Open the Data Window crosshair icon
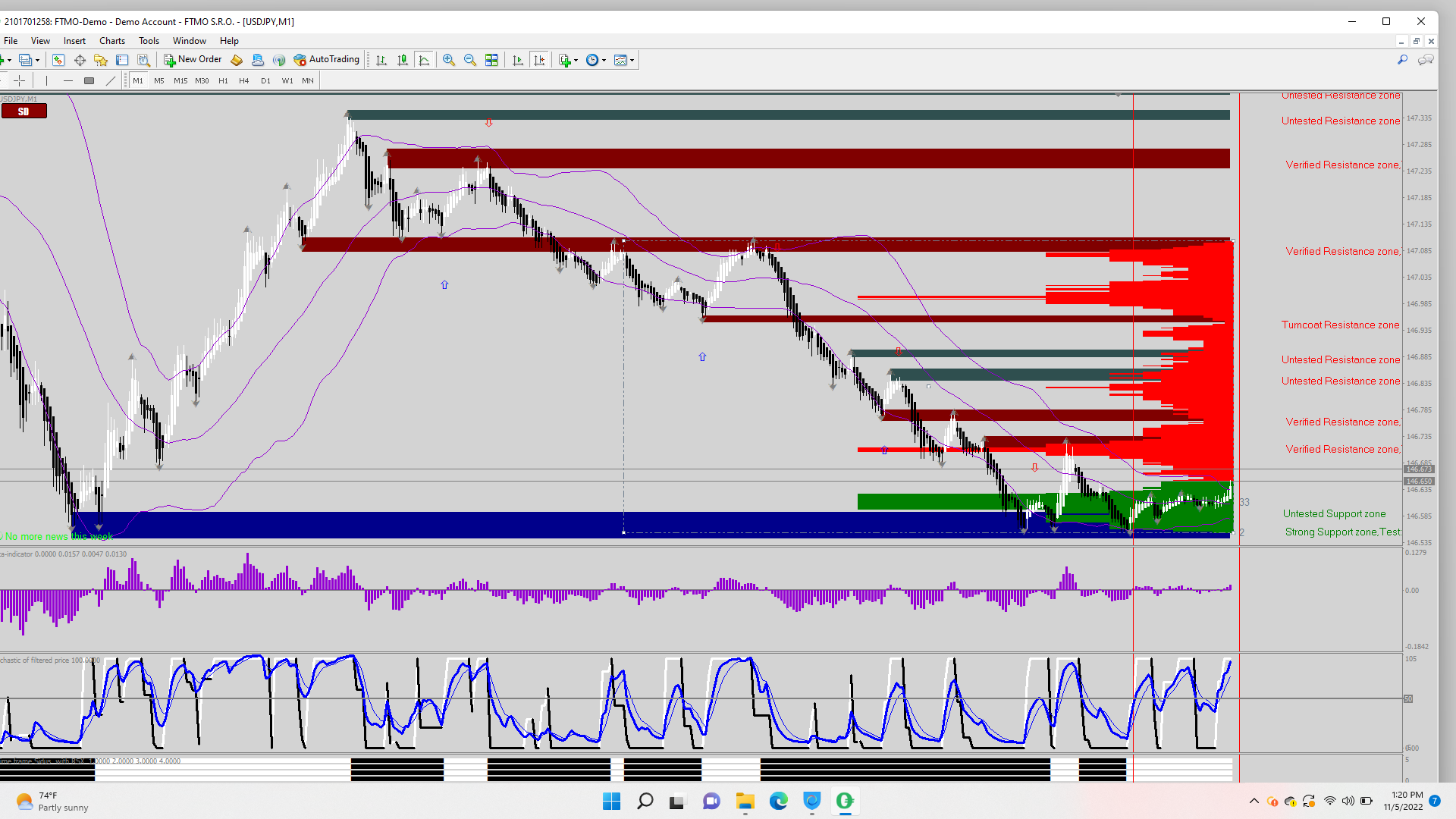Image resolution: width=1456 pixels, height=819 pixels. pos(80,60)
